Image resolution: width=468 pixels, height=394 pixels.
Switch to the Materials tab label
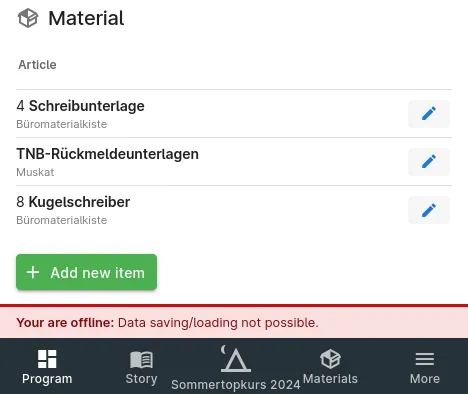[330, 379]
